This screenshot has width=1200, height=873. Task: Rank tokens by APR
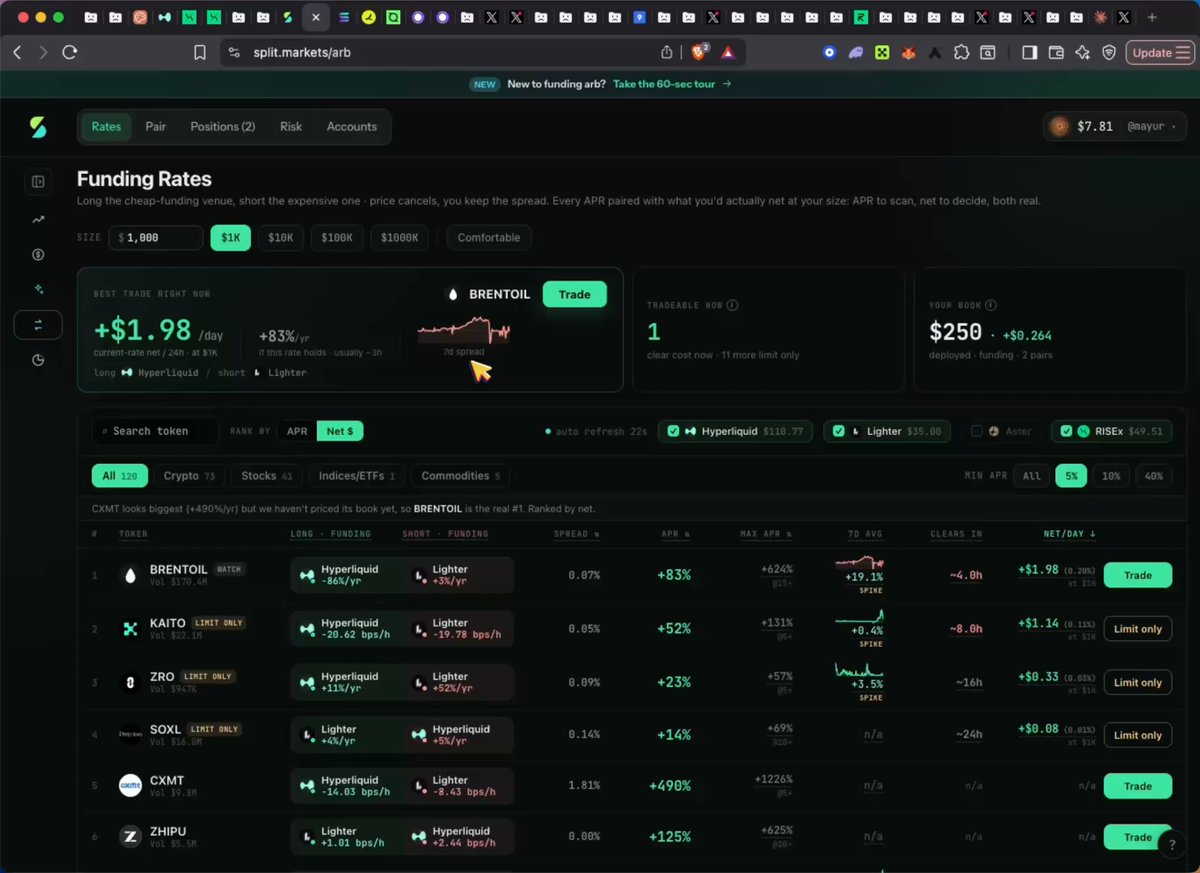pyautogui.click(x=297, y=431)
